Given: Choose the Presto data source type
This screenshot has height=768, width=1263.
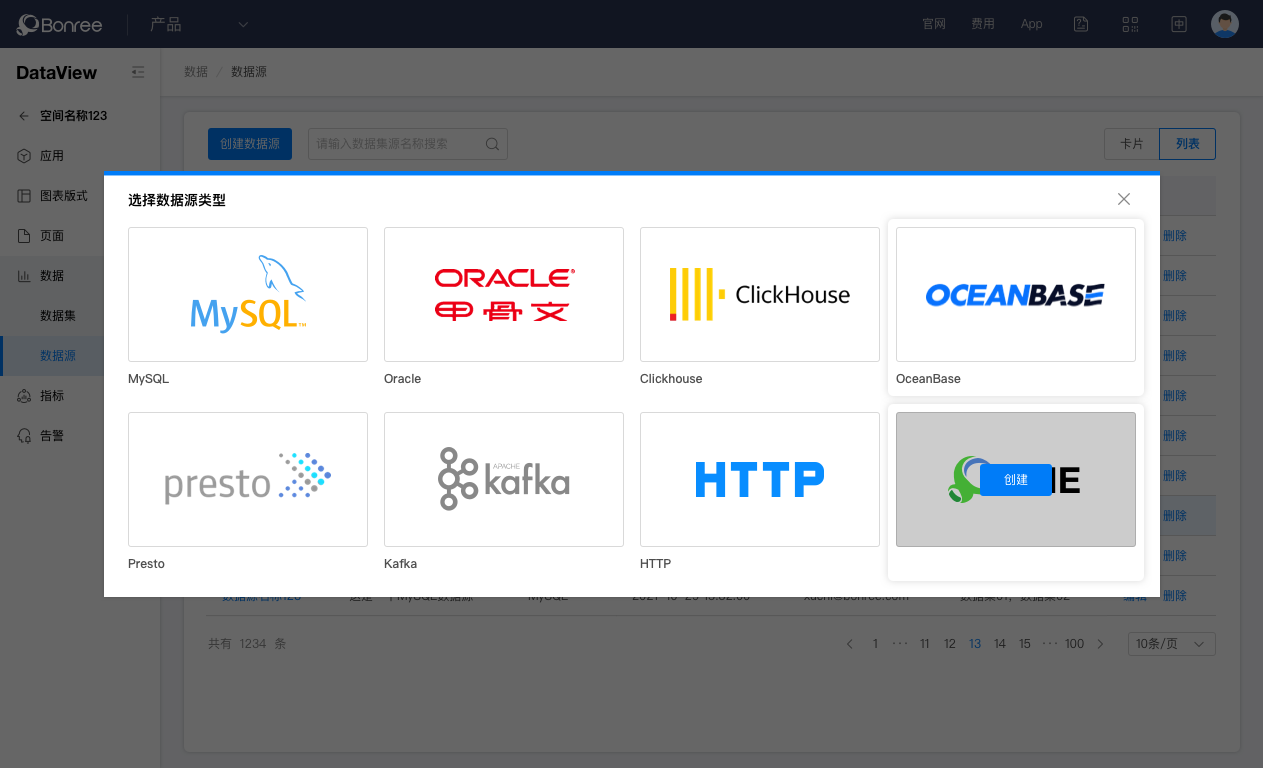Looking at the screenshot, I should click(x=247, y=479).
